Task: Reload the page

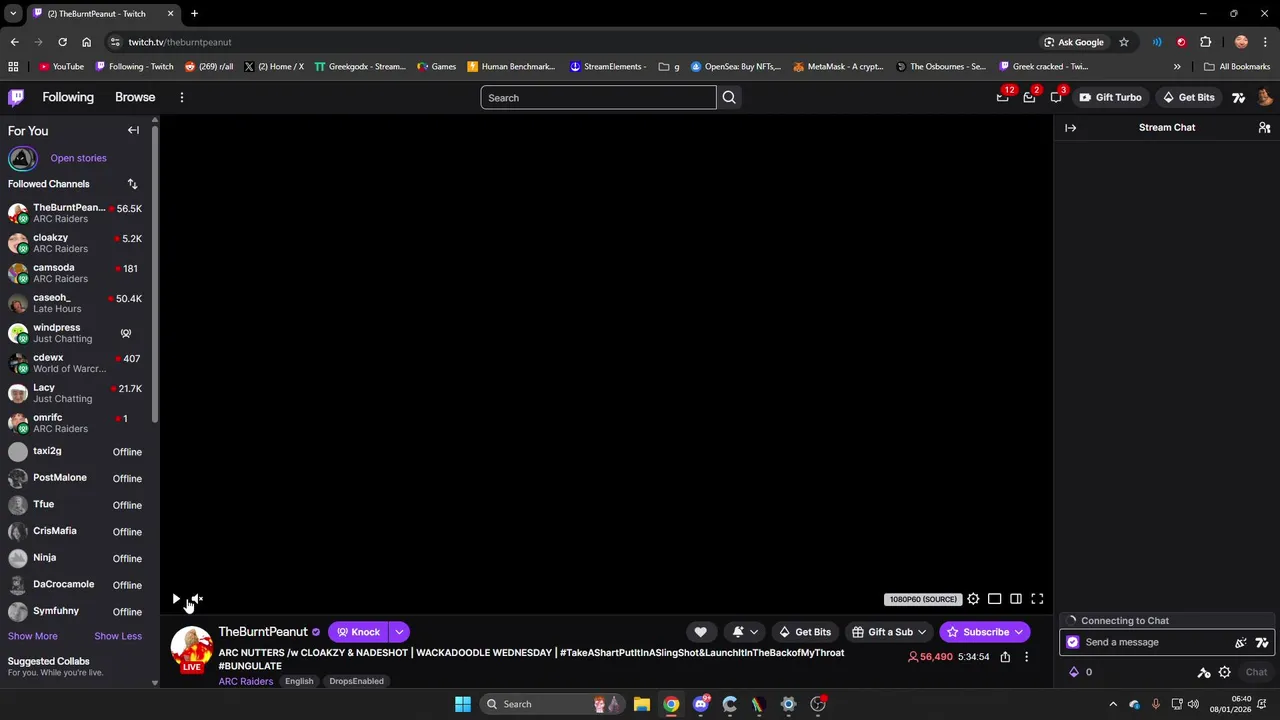Action: (x=62, y=42)
